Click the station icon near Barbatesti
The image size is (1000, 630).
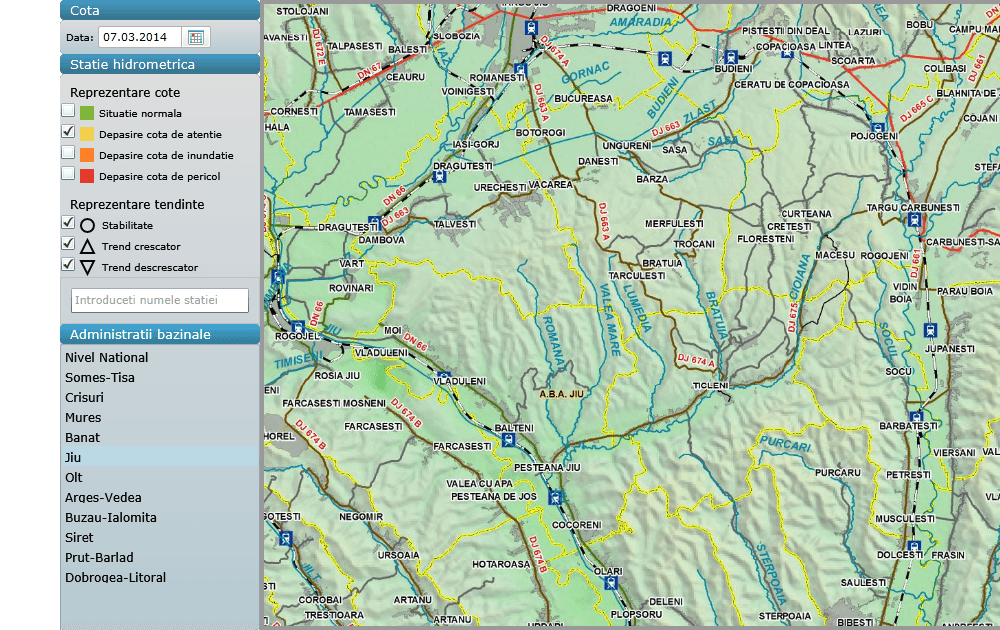[x=915, y=418]
